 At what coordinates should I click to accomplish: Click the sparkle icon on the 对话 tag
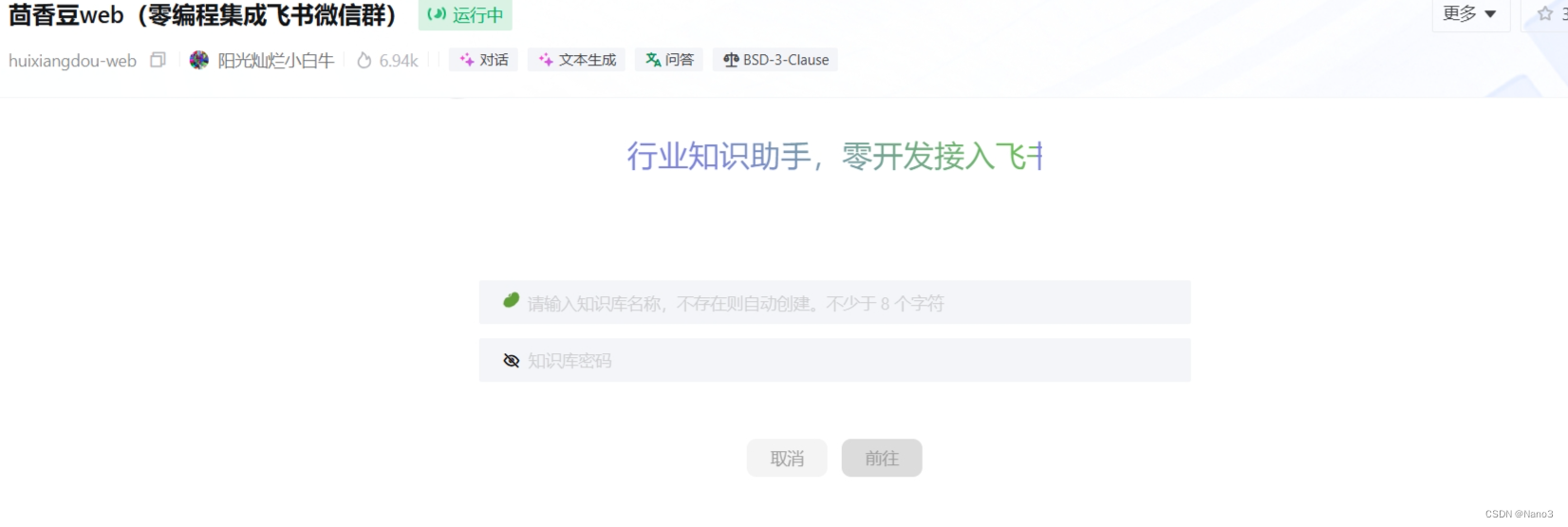point(467,60)
